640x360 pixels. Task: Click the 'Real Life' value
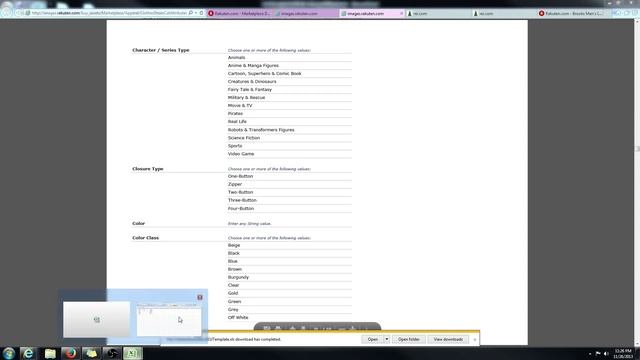(x=237, y=122)
